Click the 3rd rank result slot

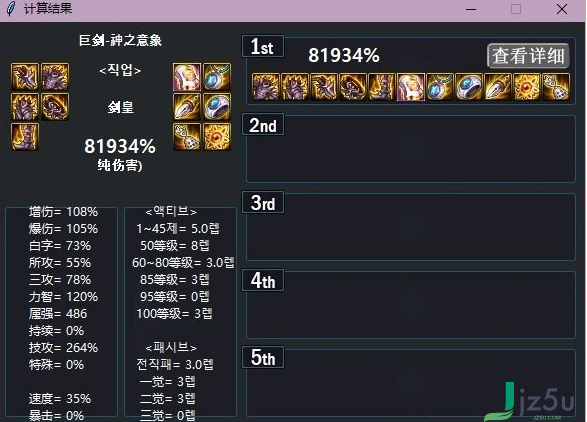point(411,227)
